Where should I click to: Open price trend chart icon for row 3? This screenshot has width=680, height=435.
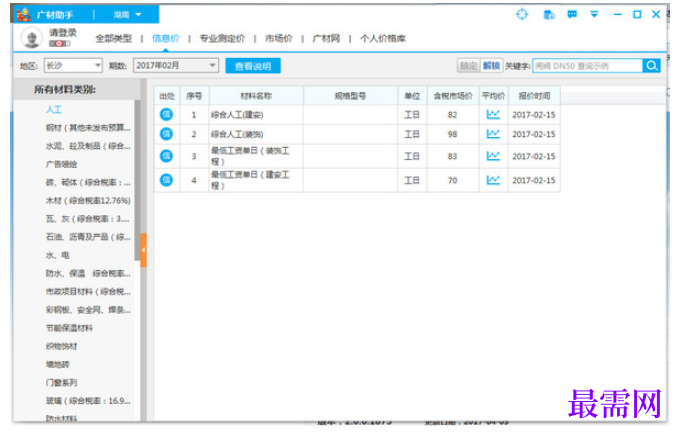click(493, 156)
